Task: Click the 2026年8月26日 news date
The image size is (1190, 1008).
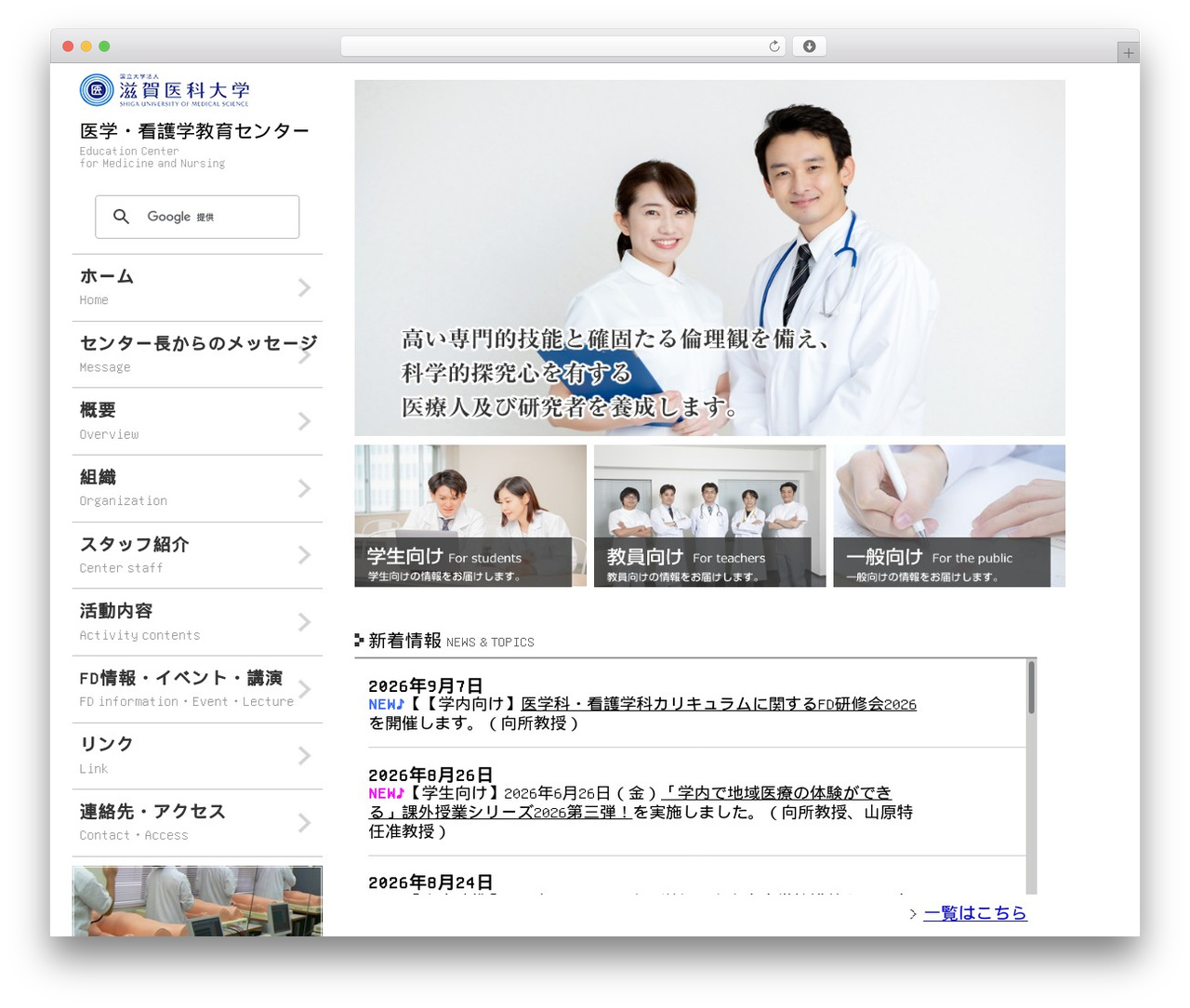Action: (x=430, y=775)
